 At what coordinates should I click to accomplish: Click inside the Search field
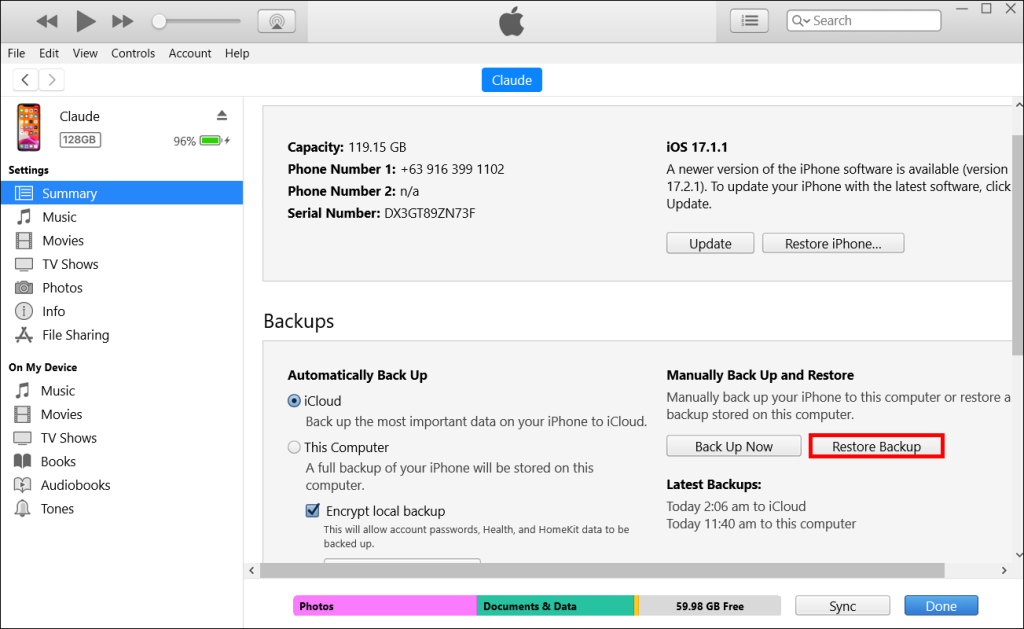click(x=870, y=20)
